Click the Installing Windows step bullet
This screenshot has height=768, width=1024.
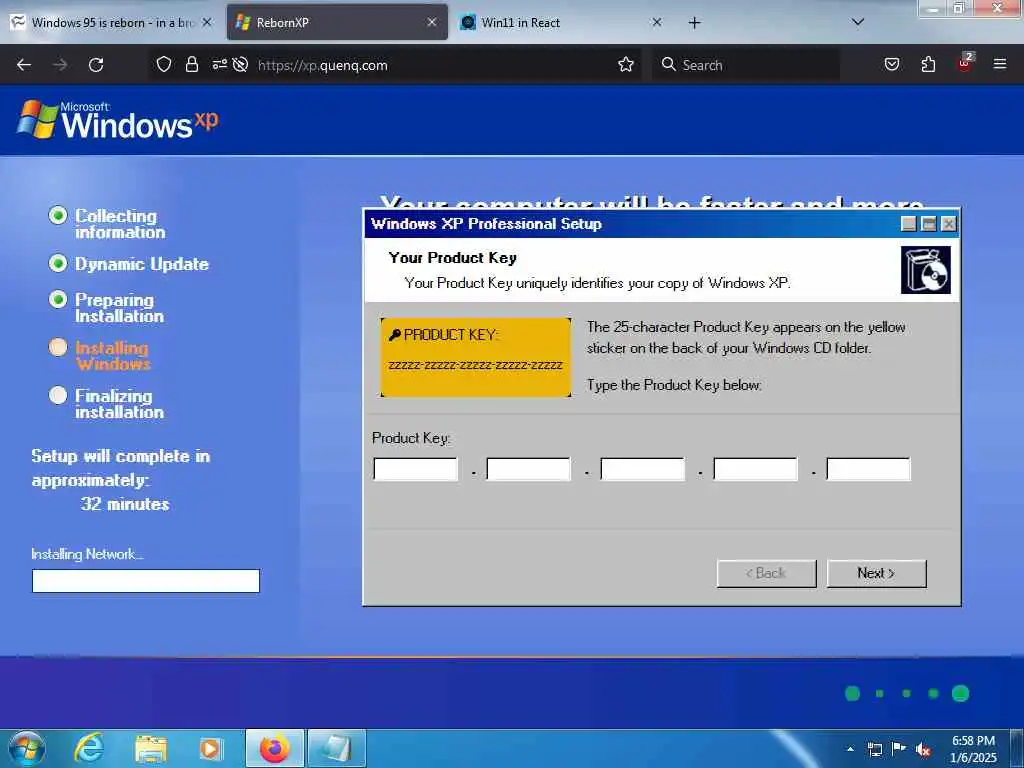pyautogui.click(x=58, y=347)
